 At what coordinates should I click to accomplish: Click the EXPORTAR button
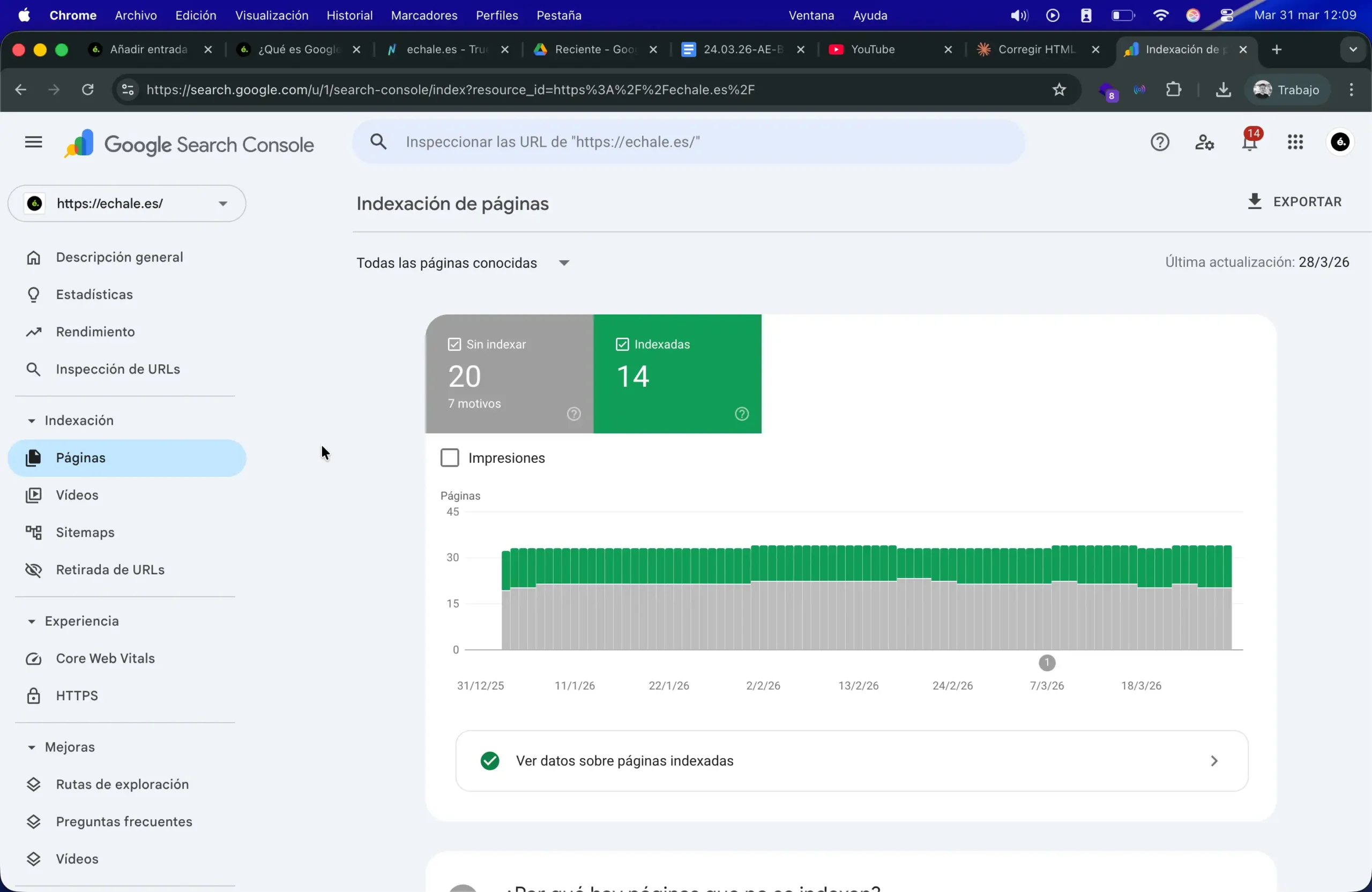point(1295,201)
